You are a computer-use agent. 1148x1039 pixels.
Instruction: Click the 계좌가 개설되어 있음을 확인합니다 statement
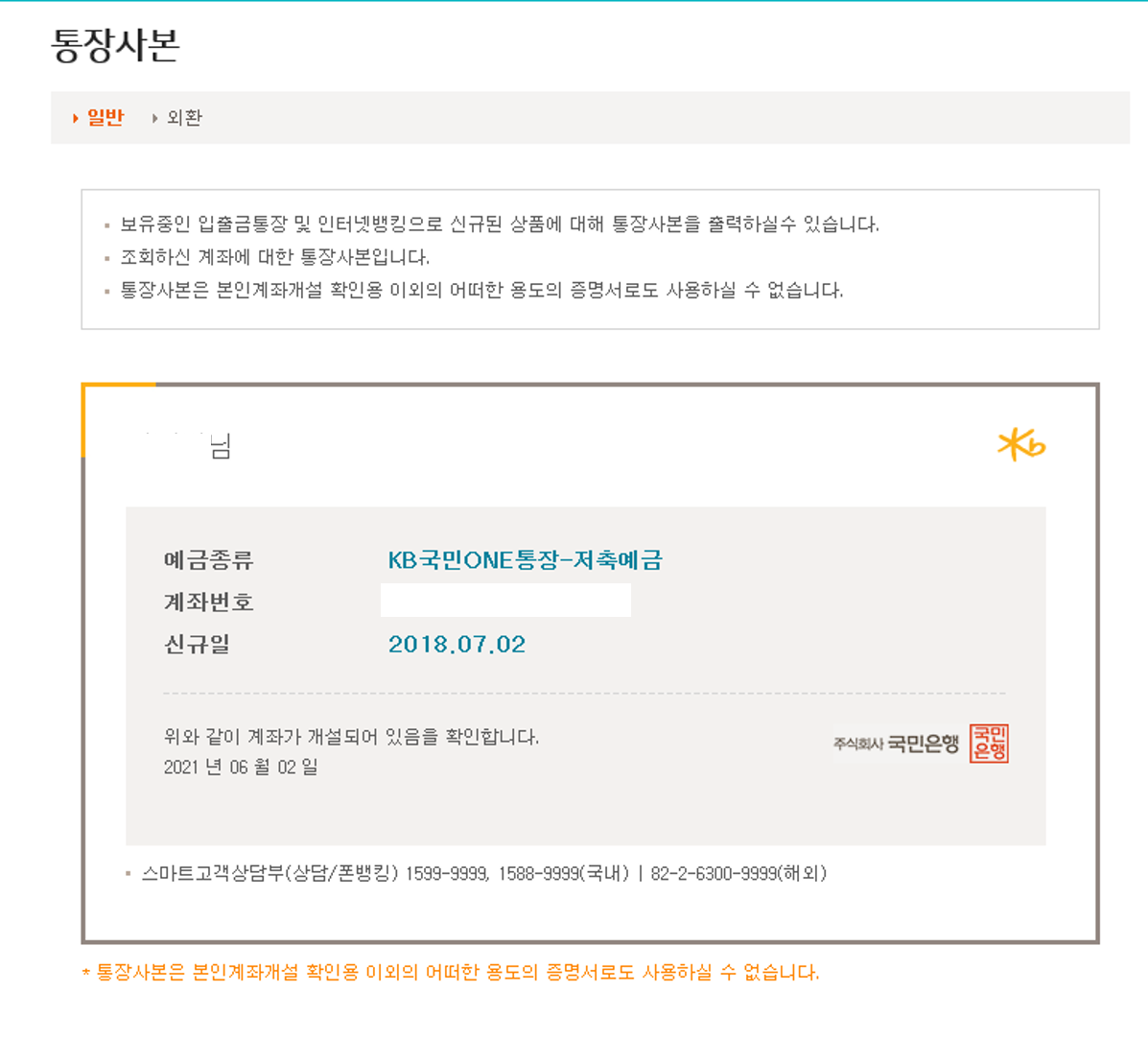tap(351, 737)
